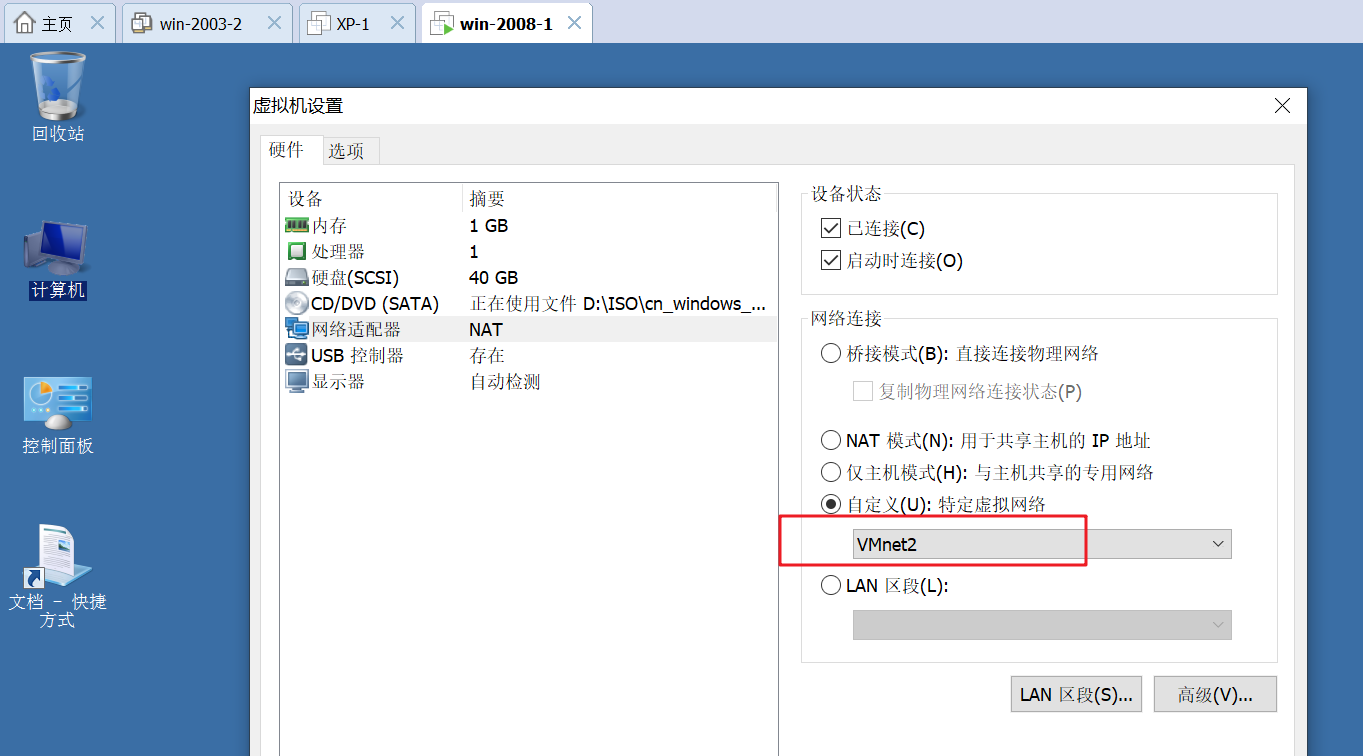1363x756 pixels.
Task: Click the 1 GB memory summary
Action: click(x=489, y=226)
